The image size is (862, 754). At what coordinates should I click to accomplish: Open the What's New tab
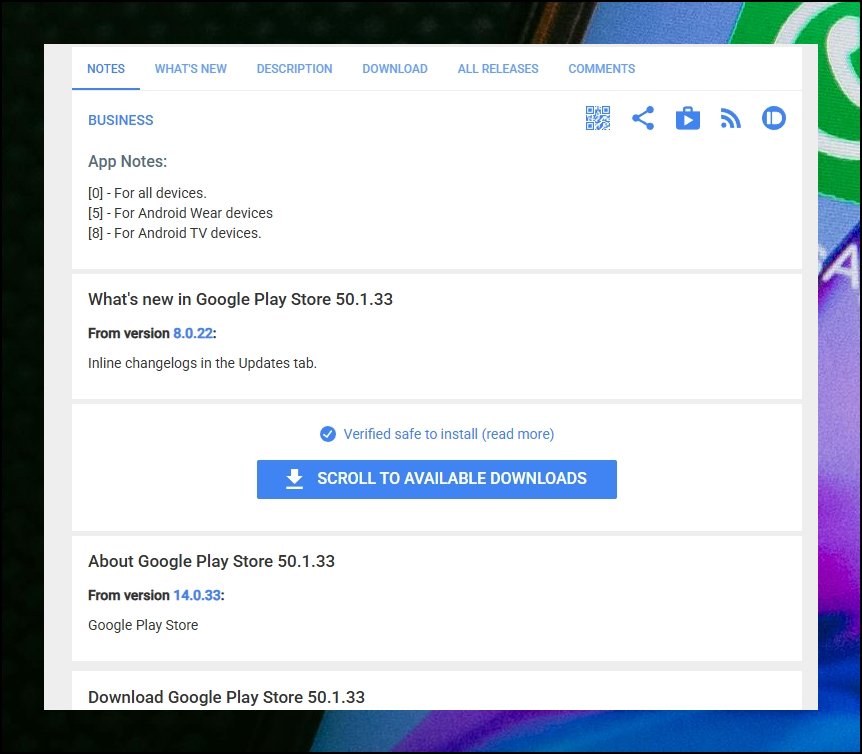(x=191, y=69)
